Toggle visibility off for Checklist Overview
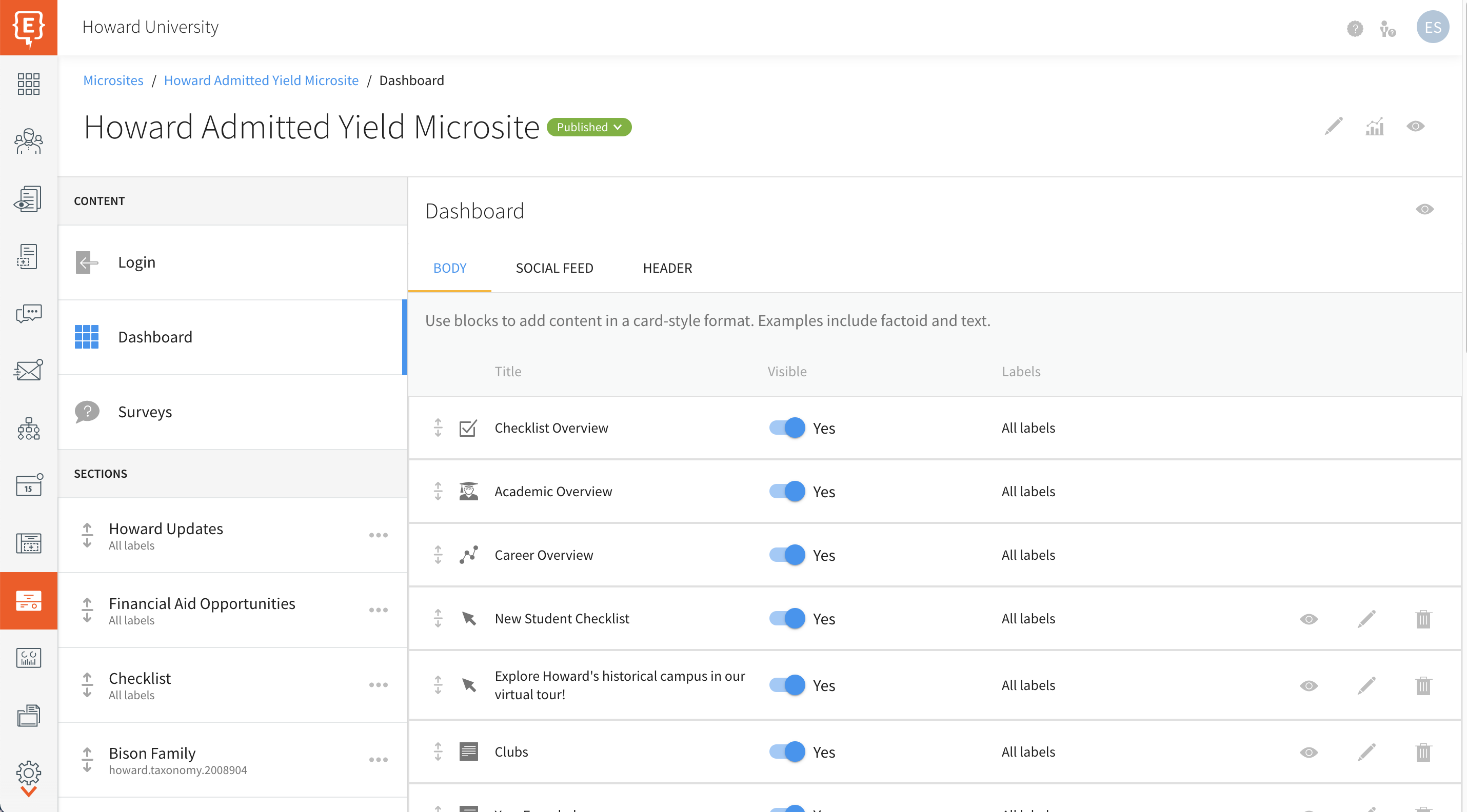1467x812 pixels. [x=787, y=428]
